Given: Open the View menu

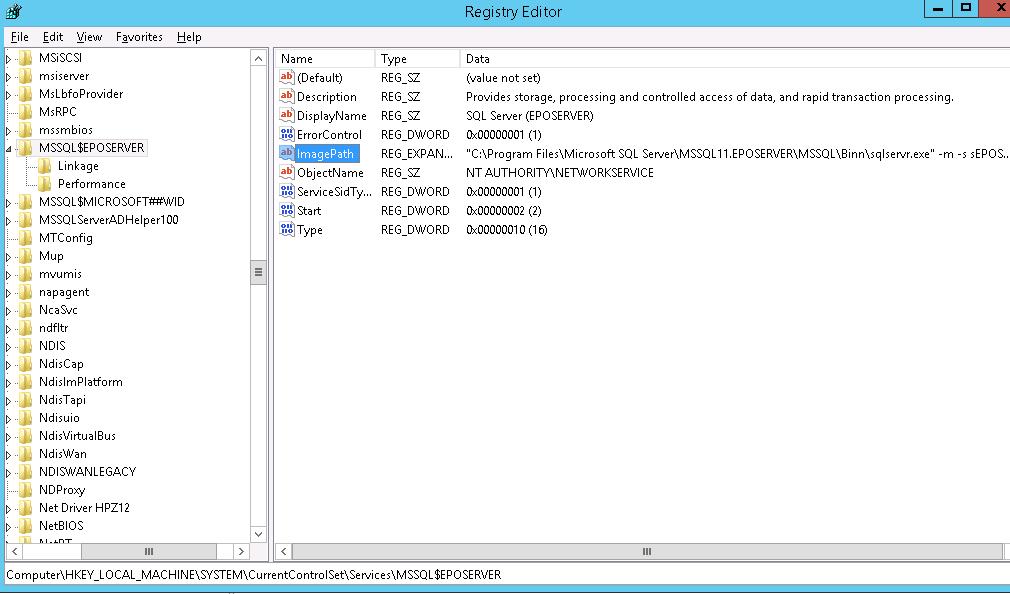Looking at the screenshot, I should pos(89,37).
